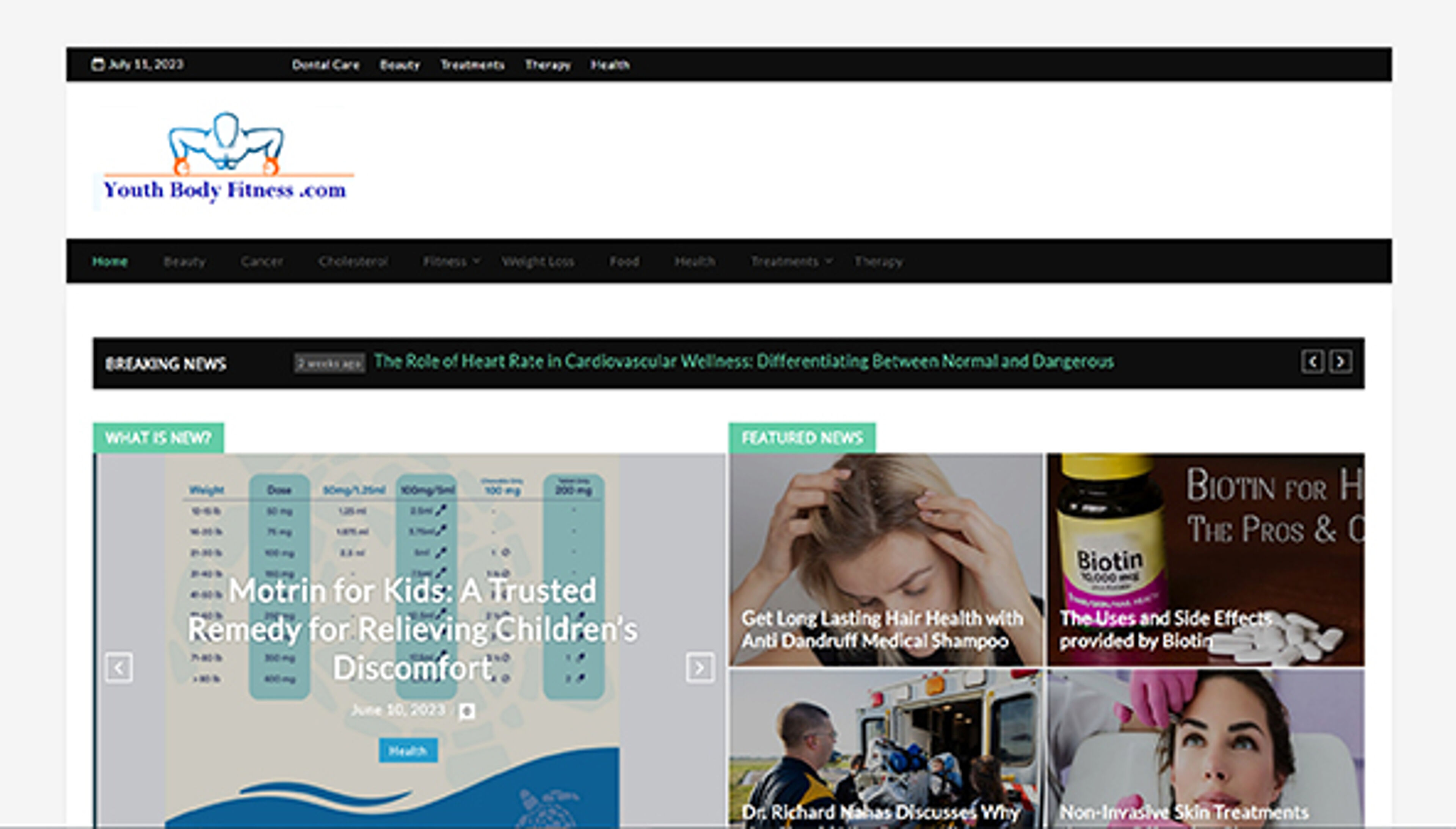The height and width of the screenshot is (829, 1456).
Task: Open the anti dandruff shampoo article thumbnail
Action: (886, 546)
